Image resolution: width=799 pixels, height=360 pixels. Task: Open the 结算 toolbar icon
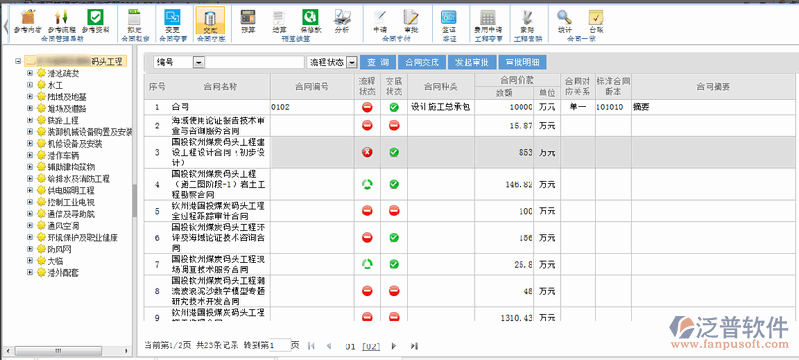[279, 18]
